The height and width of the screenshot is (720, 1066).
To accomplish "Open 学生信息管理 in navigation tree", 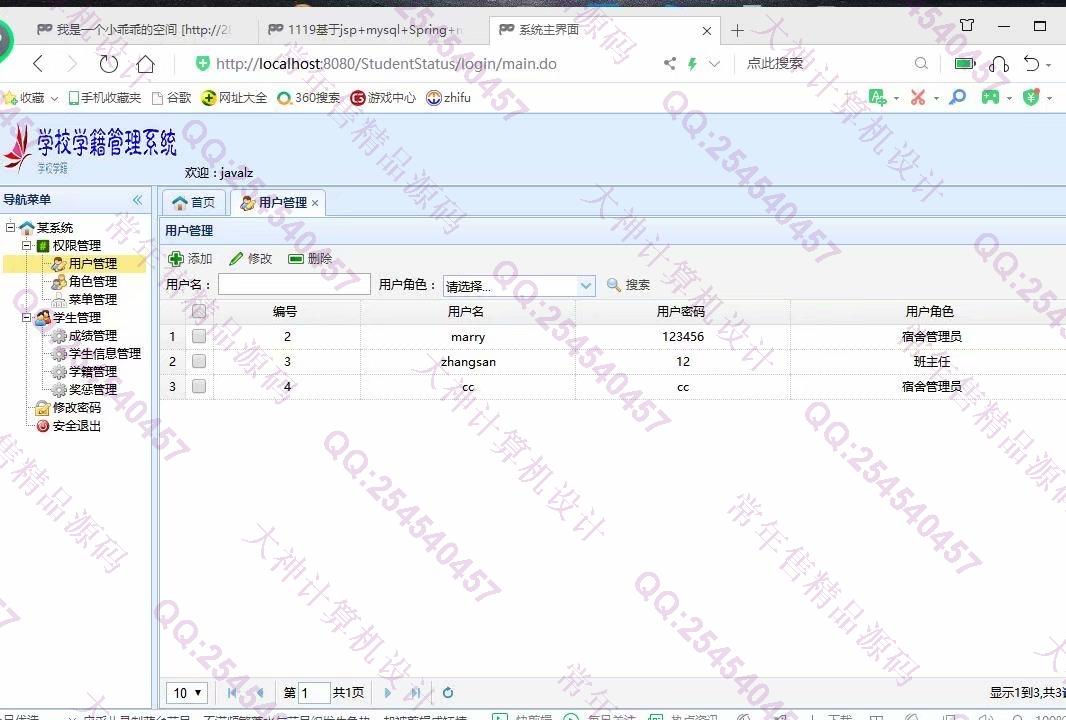I will (105, 354).
